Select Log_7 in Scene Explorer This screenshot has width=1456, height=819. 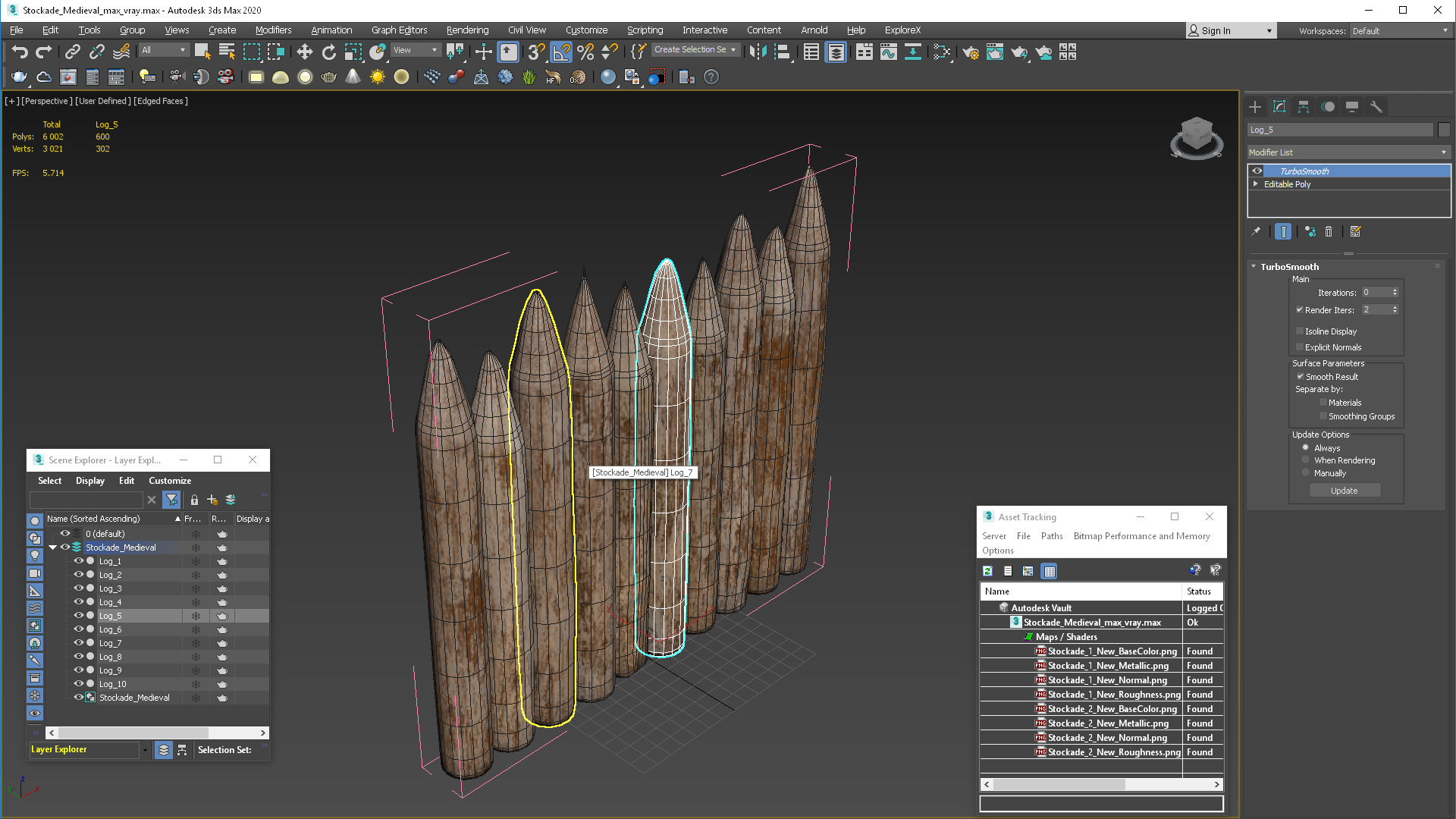(110, 643)
